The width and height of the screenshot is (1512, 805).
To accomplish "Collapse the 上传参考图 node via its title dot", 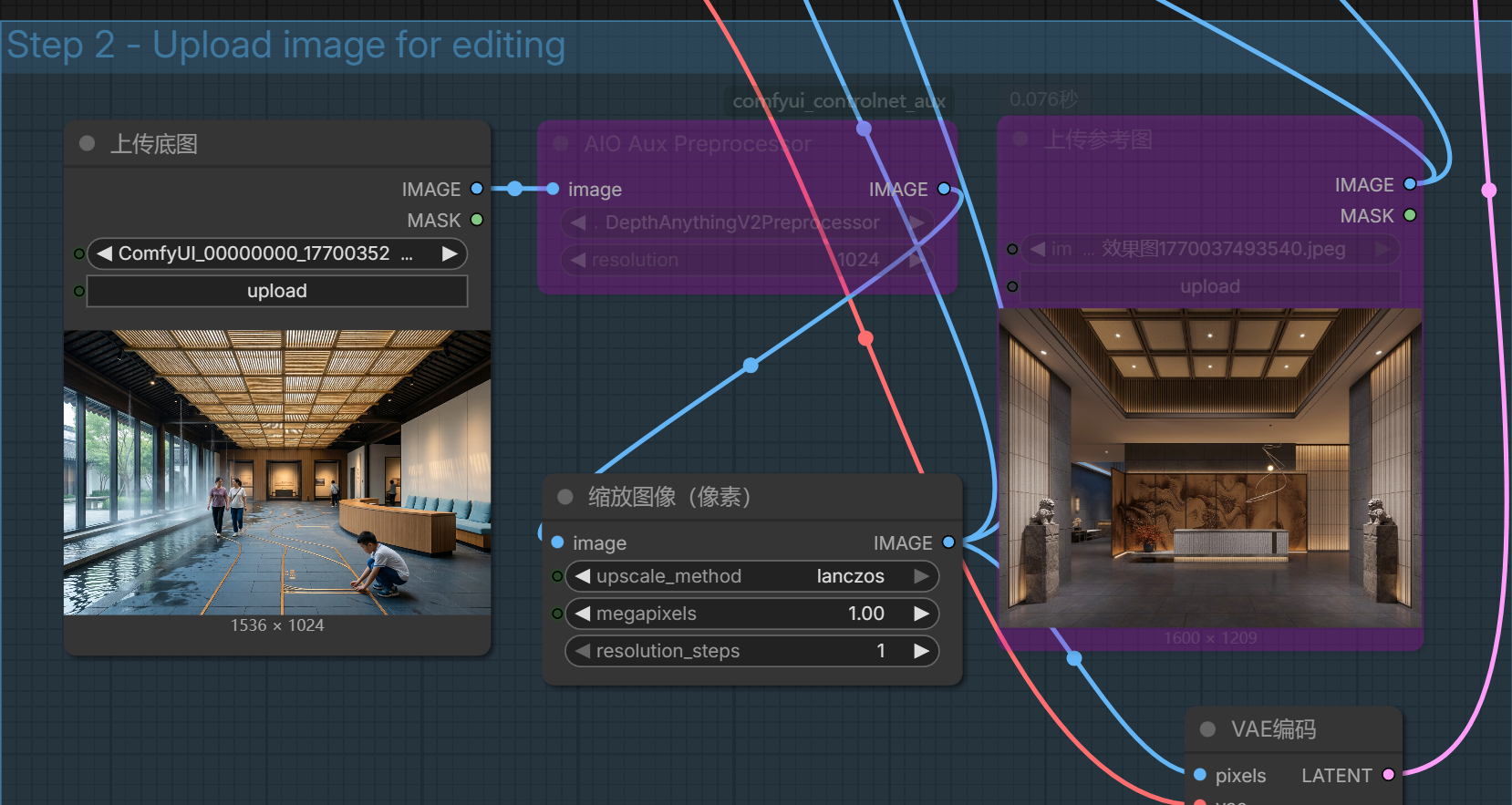I will (x=1020, y=139).
